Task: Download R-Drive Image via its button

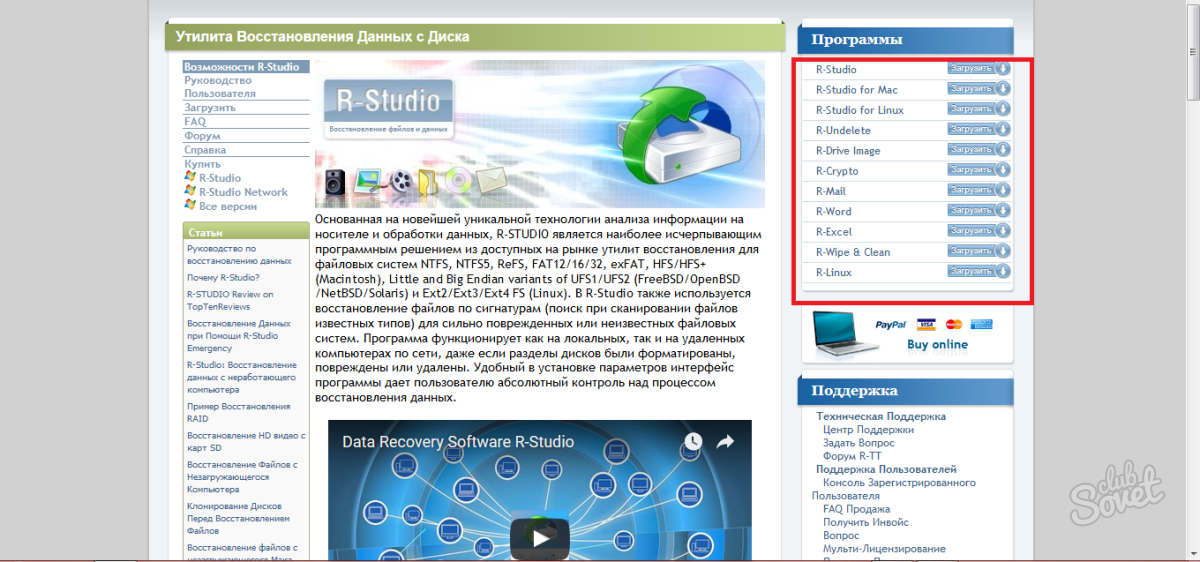Action: pos(979,150)
